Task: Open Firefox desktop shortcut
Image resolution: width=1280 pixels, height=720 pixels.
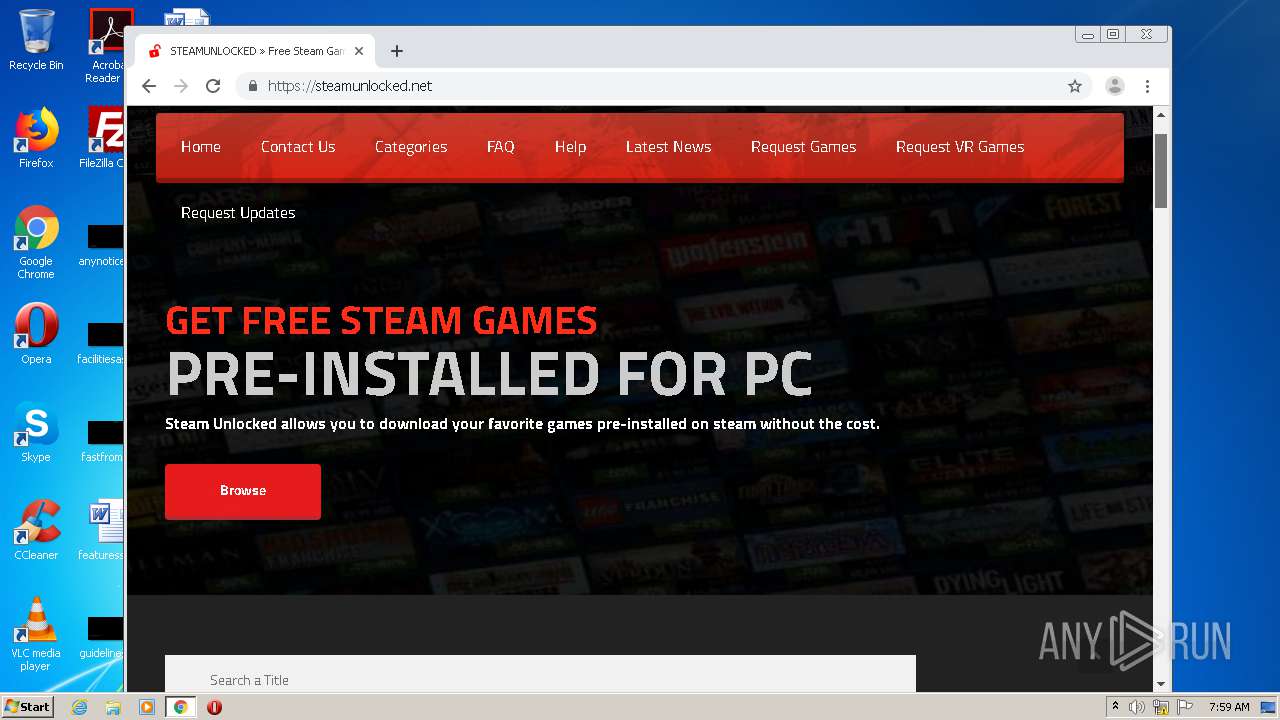Action: point(36,138)
